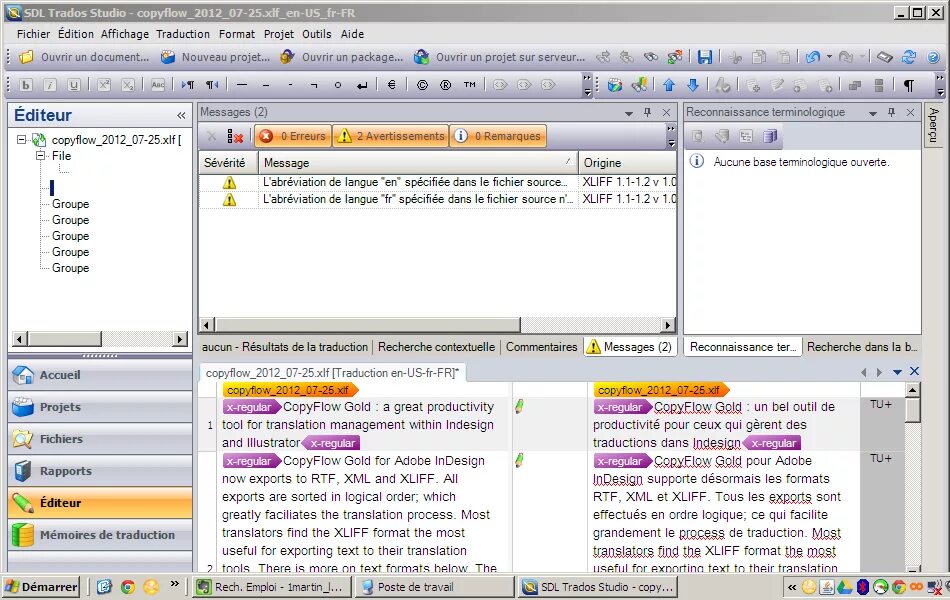Collapse the copyflow_2012_07-25.xlf tree node
Image resolution: width=950 pixels, height=600 pixels.
click(x=21, y=140)
